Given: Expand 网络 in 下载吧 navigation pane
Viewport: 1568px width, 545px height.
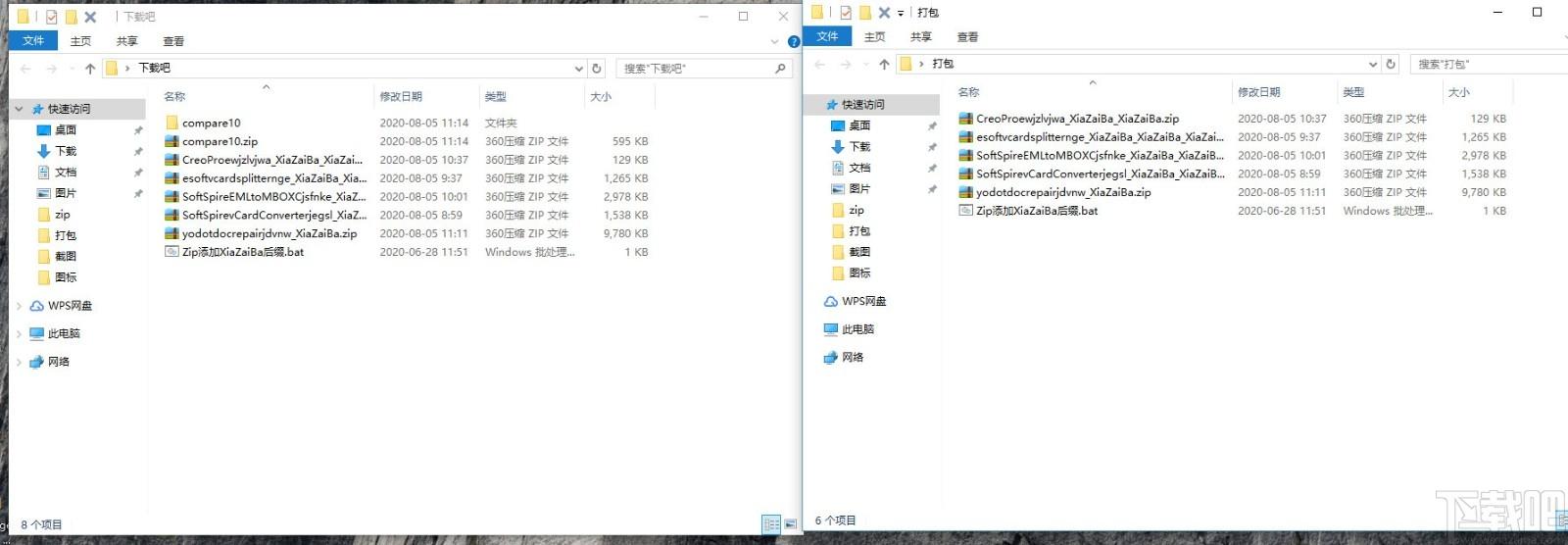Looking at the screenshot, I should 19,362.
